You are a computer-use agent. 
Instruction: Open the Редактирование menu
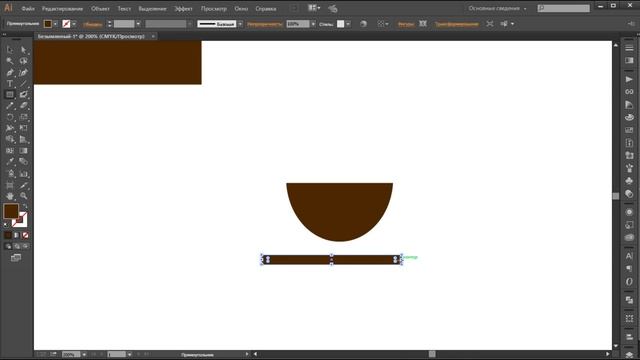pos(62,9)
